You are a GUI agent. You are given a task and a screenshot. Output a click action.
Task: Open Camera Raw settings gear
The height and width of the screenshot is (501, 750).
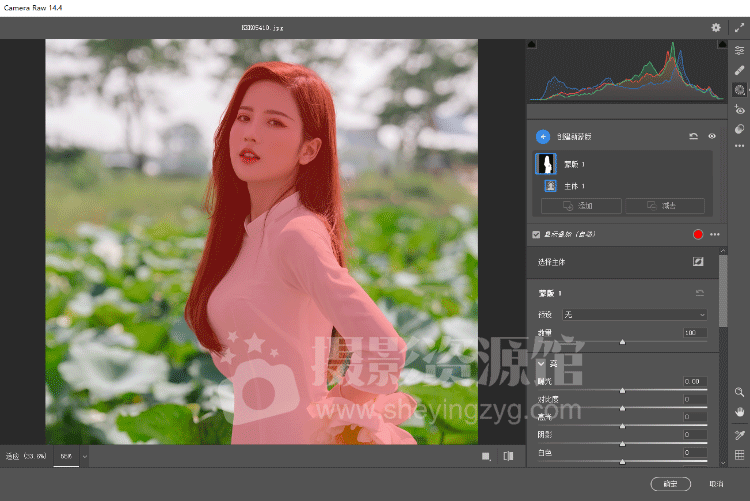(x=715, y=28)
